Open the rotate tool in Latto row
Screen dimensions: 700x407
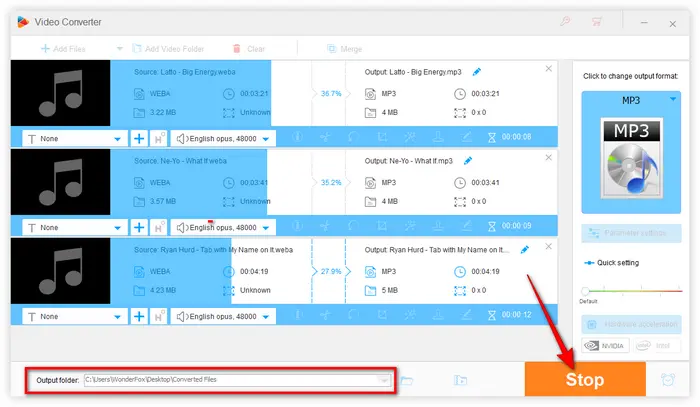[x=354, y=137]
